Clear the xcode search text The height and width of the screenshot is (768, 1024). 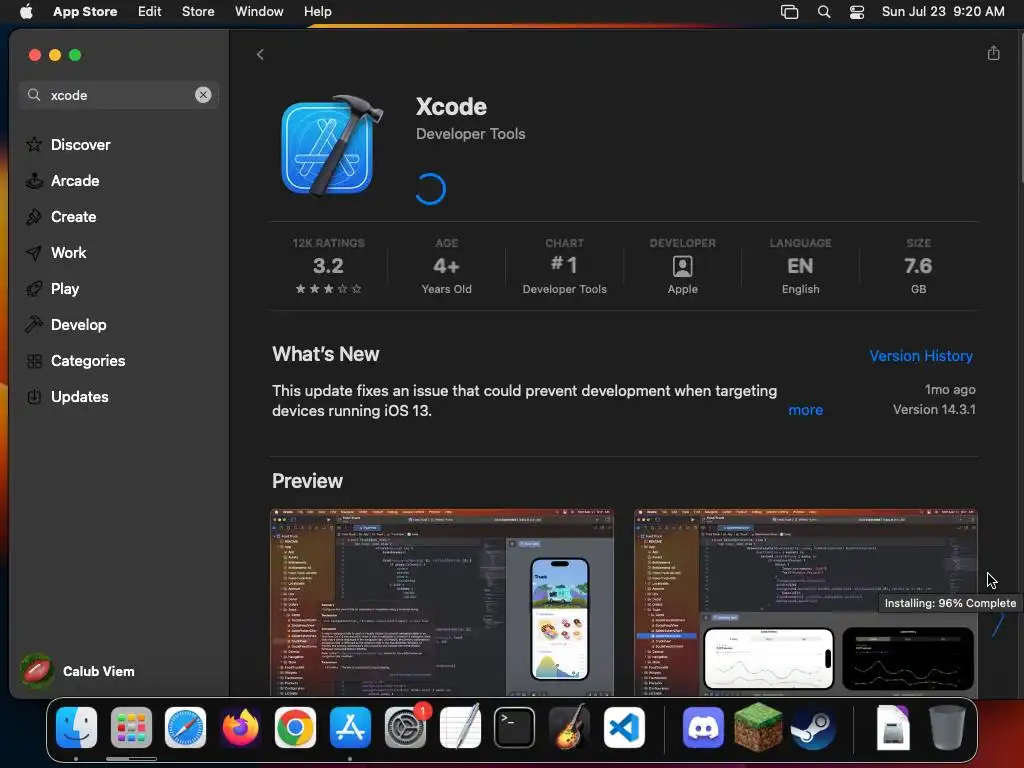click(203, 95)
